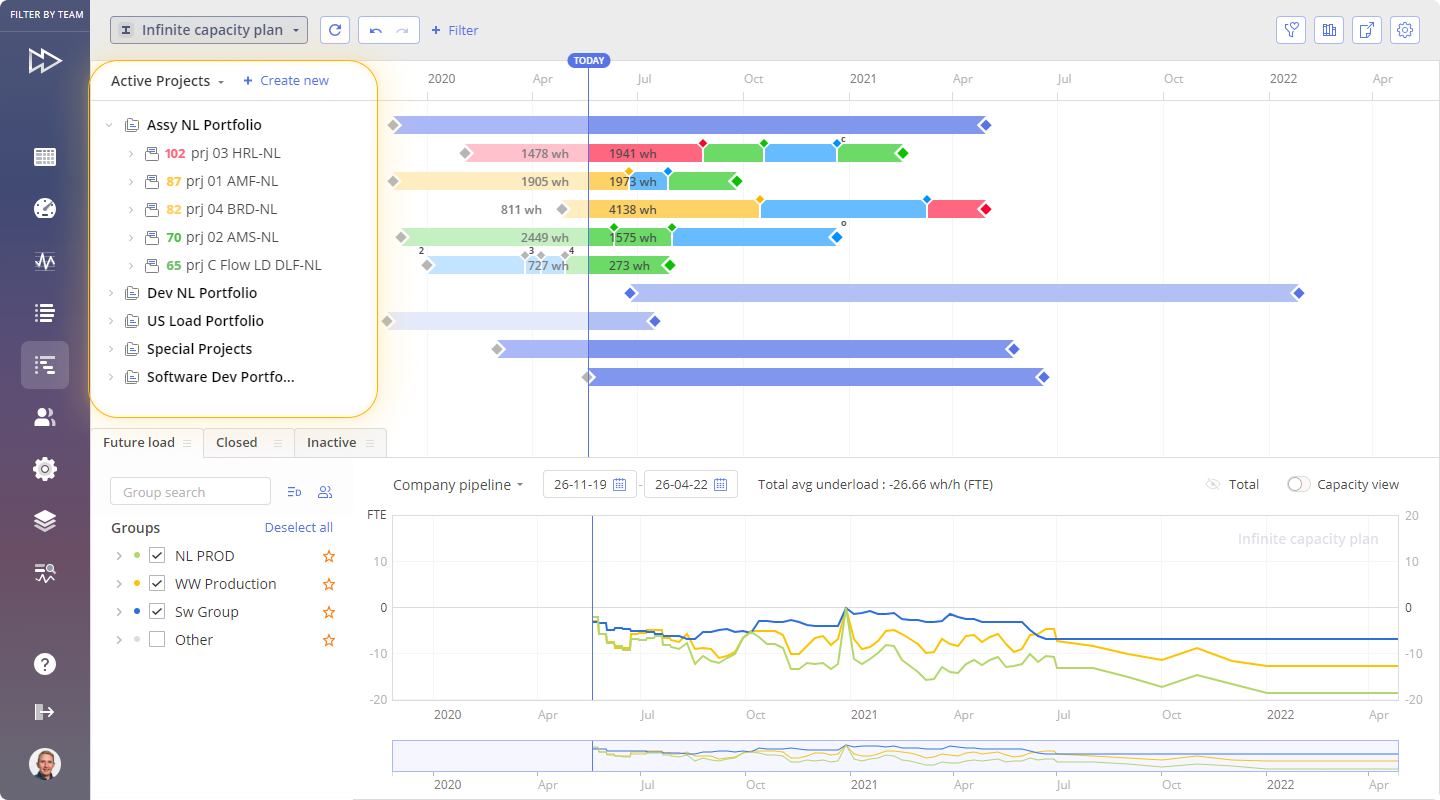This screenshot has height=800, width=1440.
Task: Click the help question mark icon
Action: [45, 664]
